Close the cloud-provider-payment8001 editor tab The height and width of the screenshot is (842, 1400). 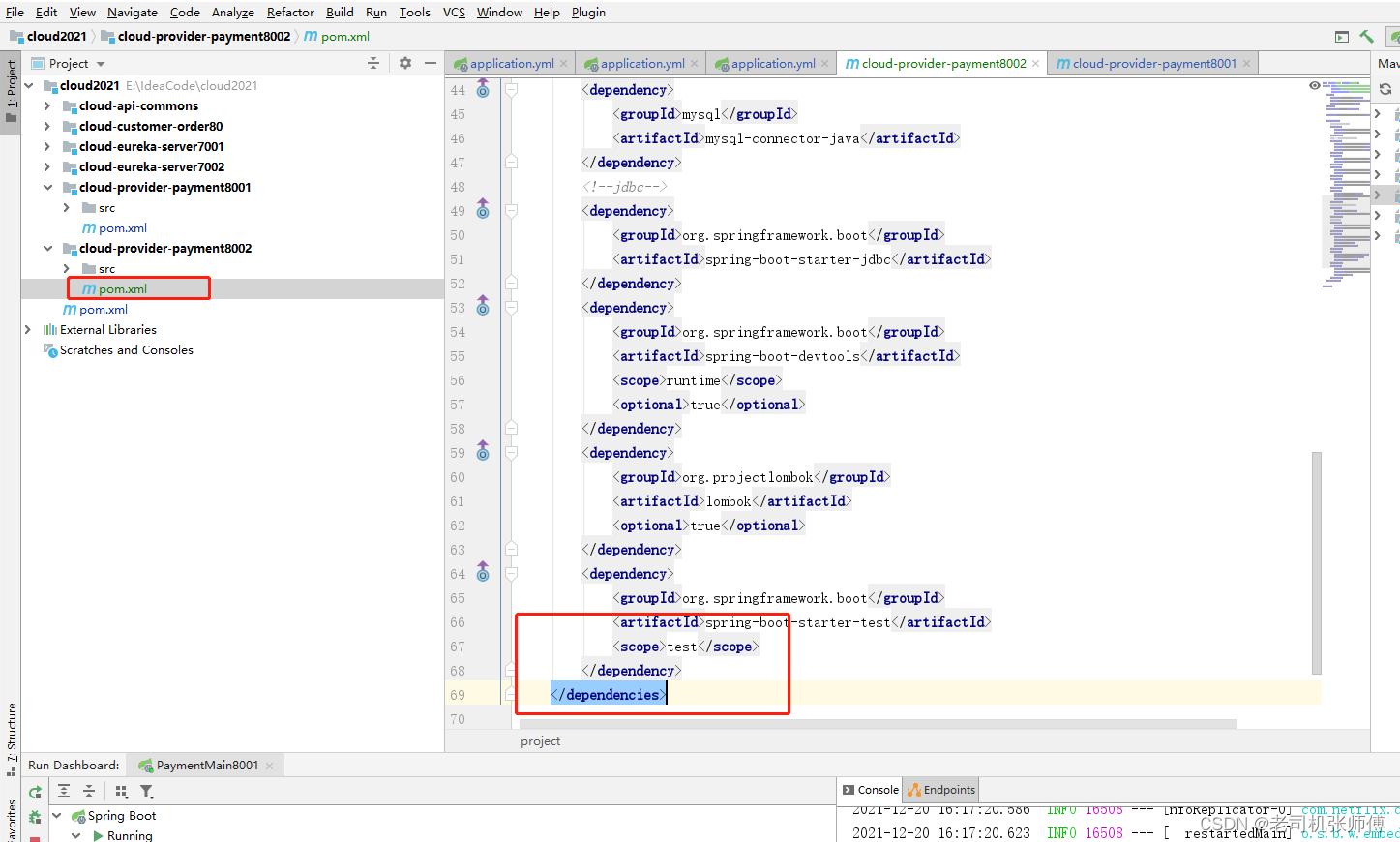[1246, 64]
